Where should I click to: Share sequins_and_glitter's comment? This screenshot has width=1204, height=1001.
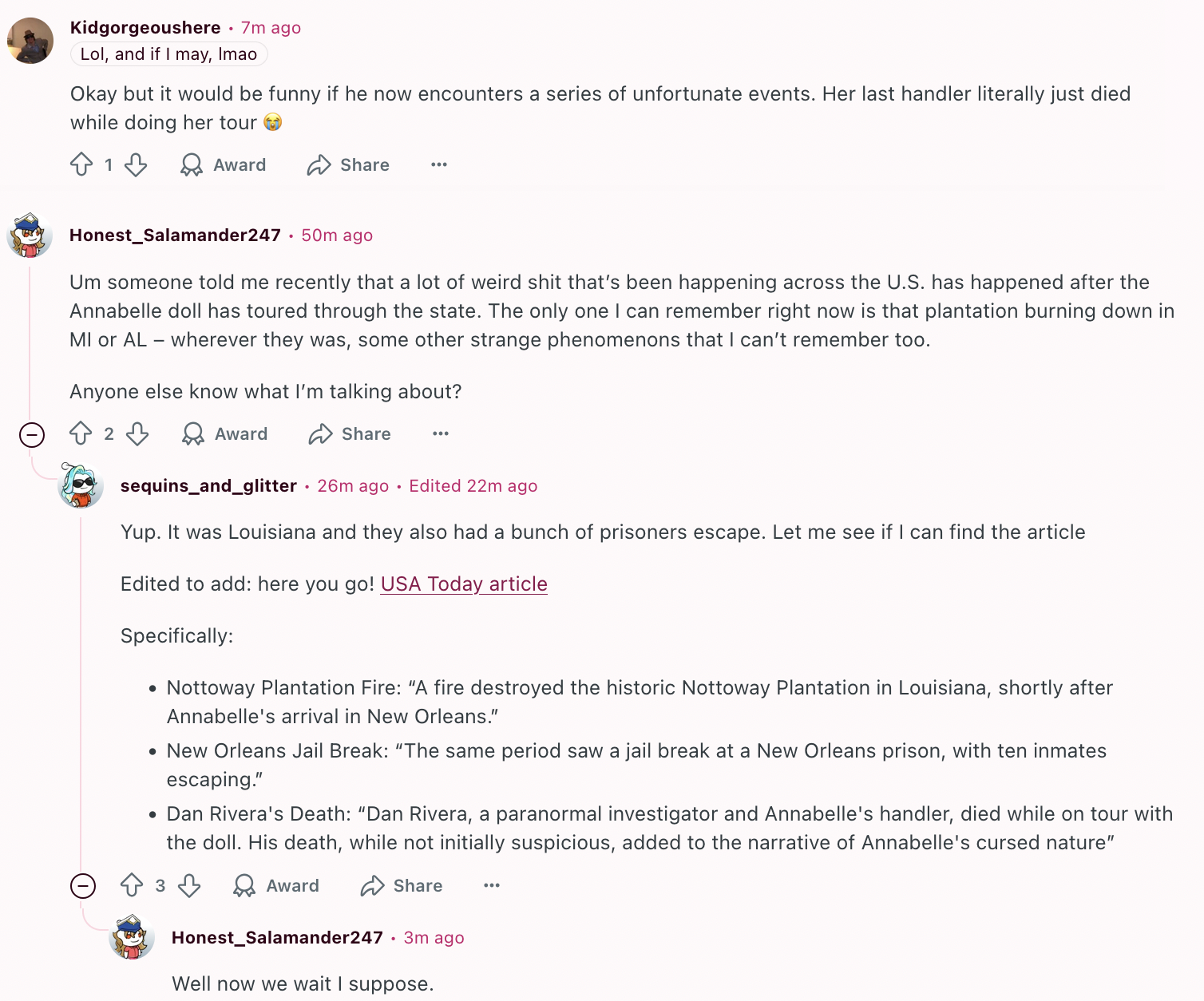[x=402, y=885]
